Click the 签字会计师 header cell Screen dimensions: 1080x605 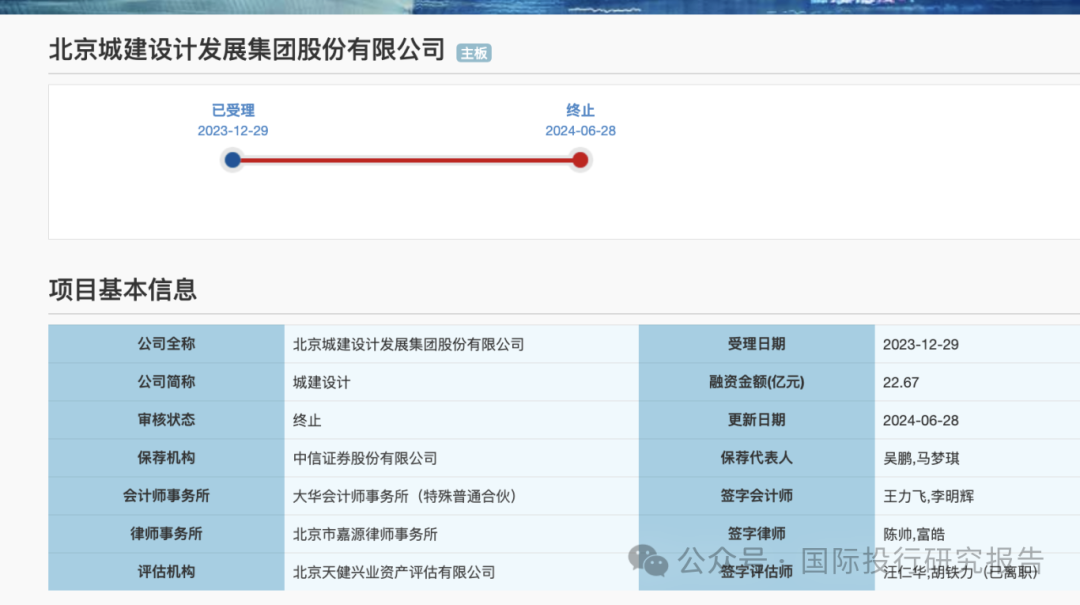(x=756, y=495)
